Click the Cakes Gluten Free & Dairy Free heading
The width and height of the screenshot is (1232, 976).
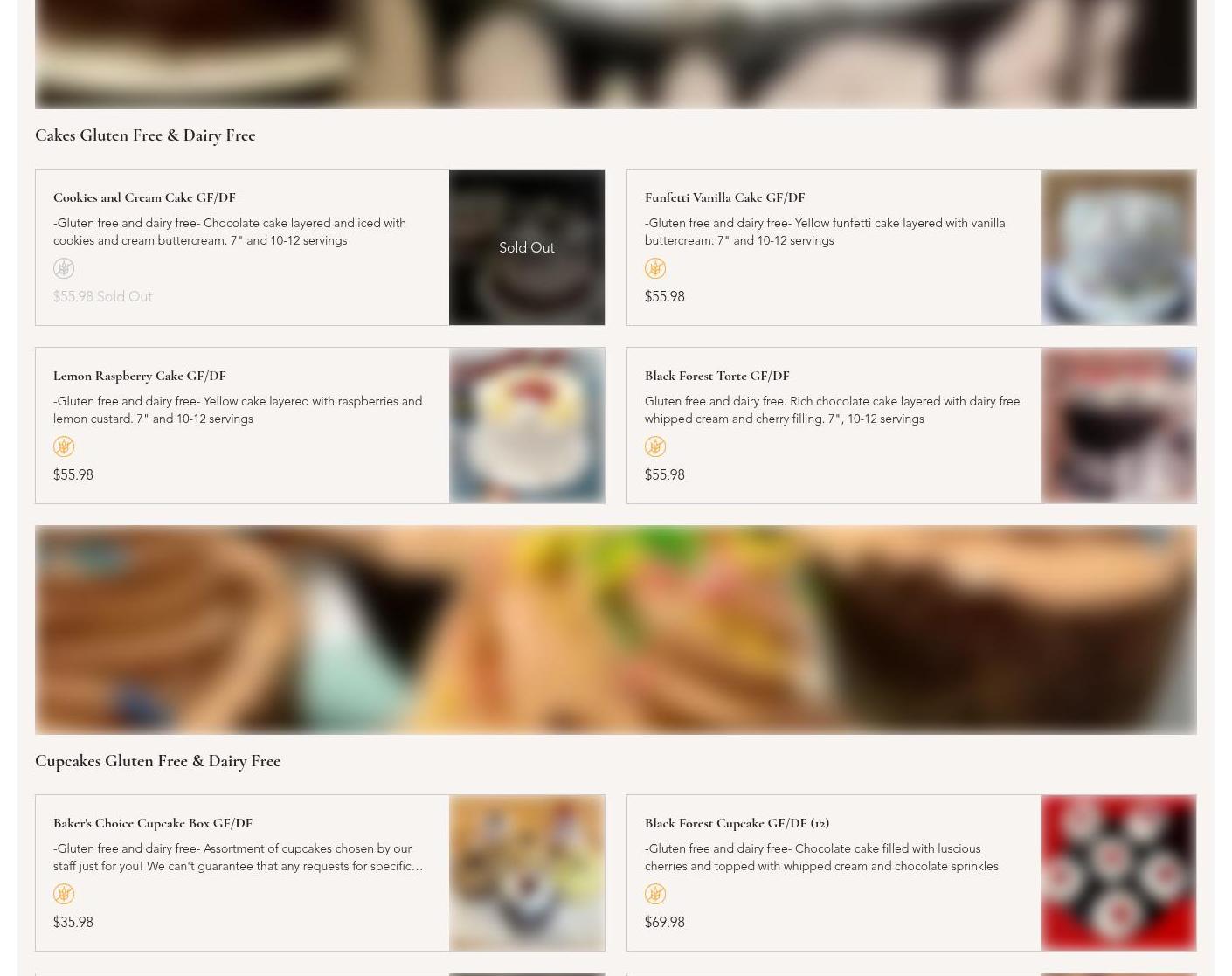145,135
